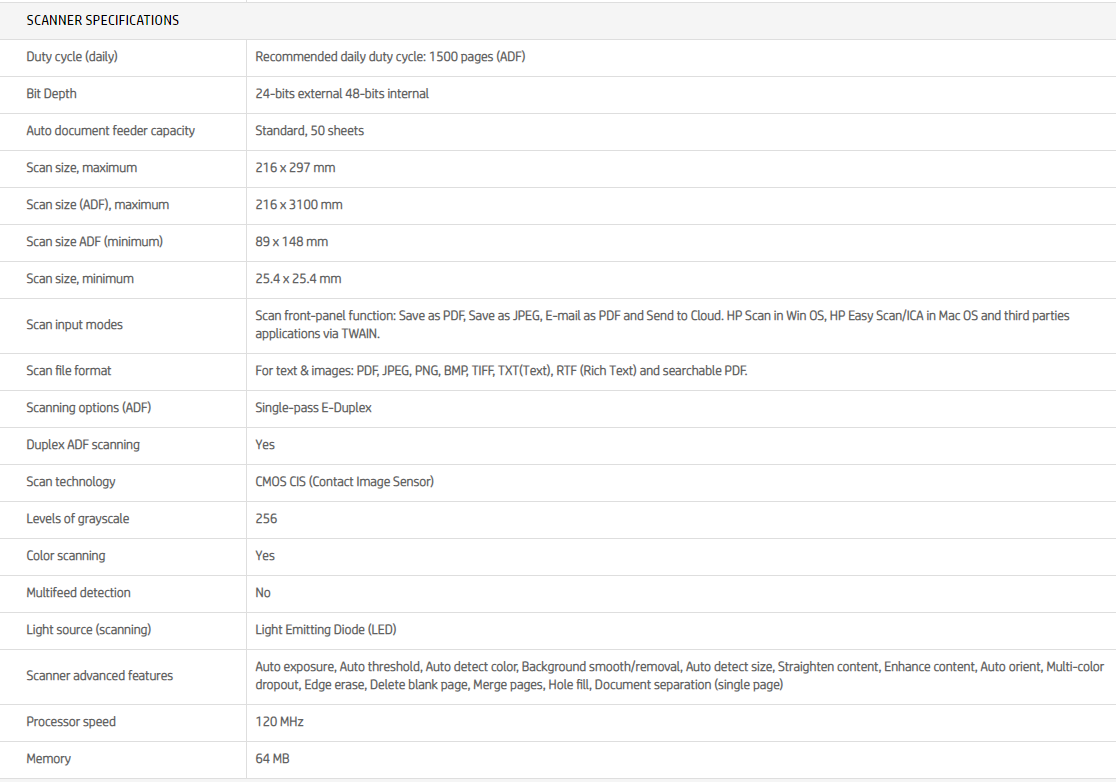The image size is (1119, 782).
Task: Click the Levels of grayscale value 256
Action: pyautogui.click(x=266, y=519)
